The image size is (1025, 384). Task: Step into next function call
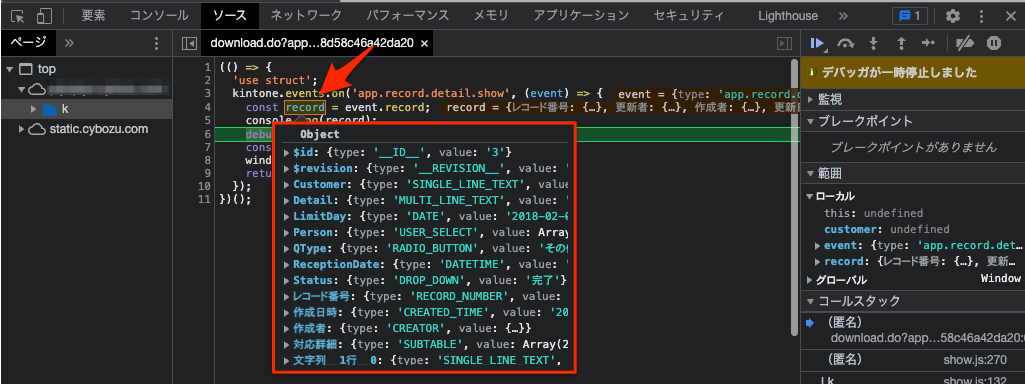873,43
